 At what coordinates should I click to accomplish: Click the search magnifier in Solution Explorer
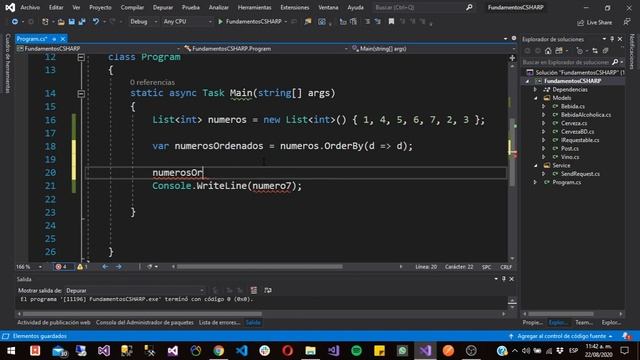[x=615, y=62]
